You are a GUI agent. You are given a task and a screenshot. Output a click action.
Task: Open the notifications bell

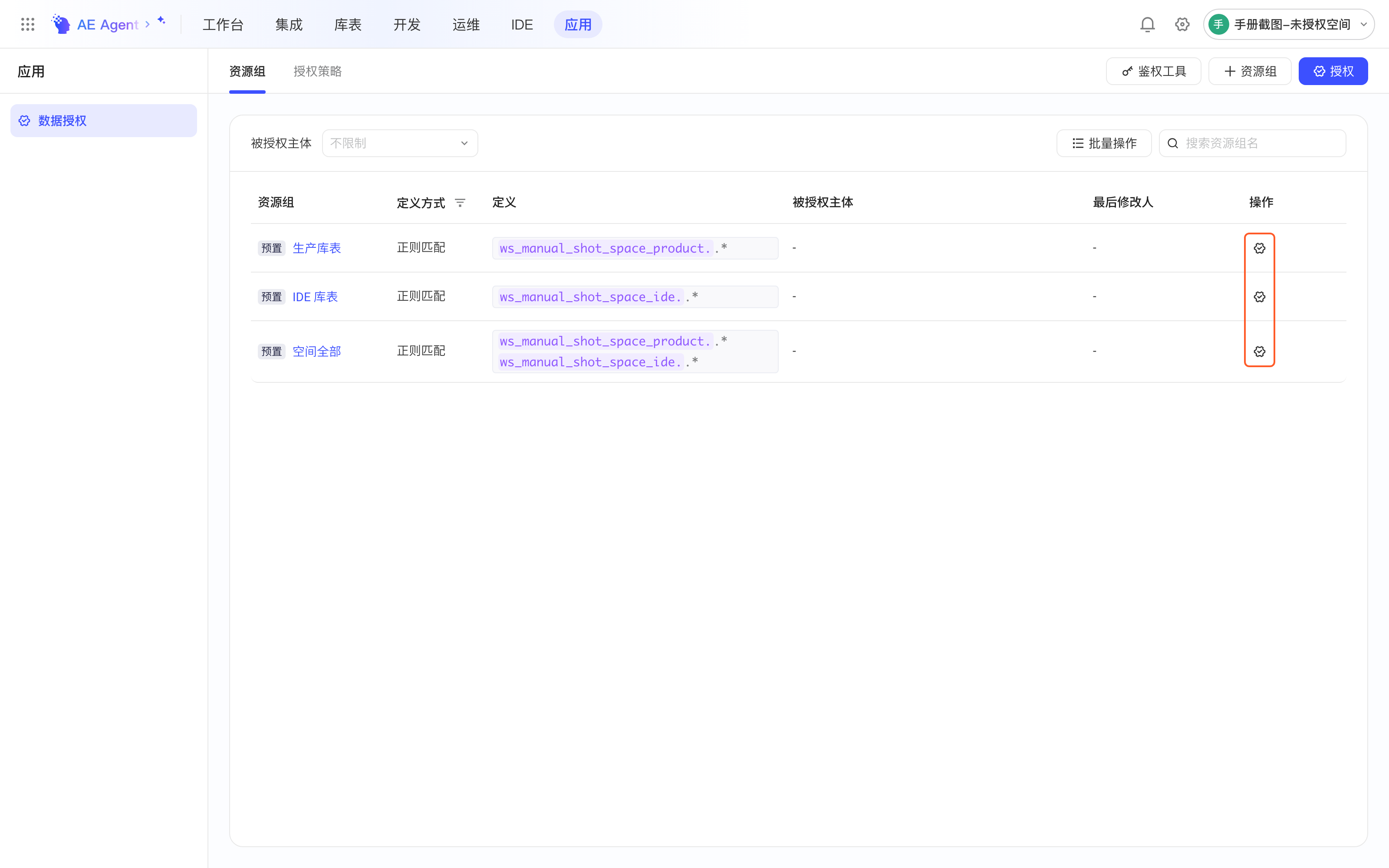pos(1147,24)
